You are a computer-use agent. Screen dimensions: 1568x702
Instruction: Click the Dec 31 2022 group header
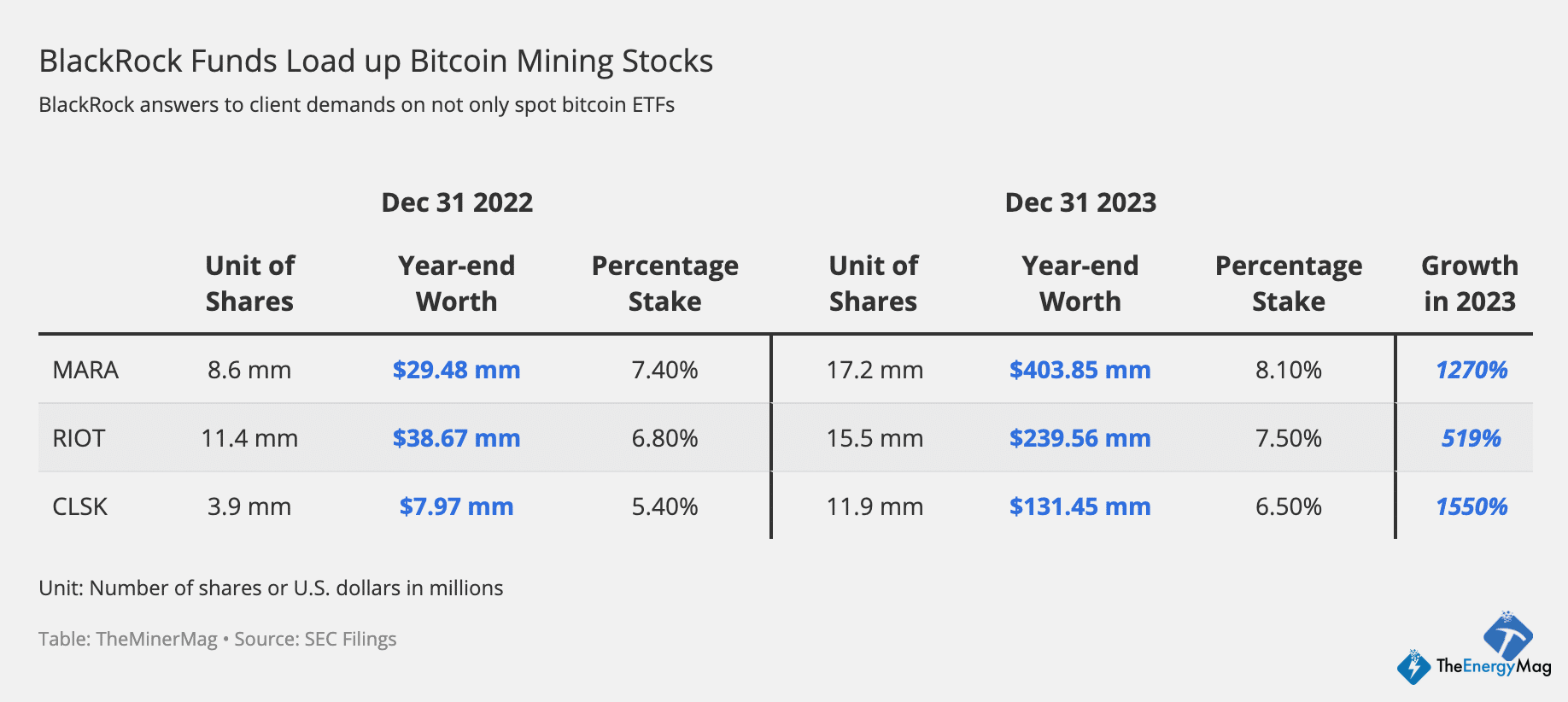pyautogui.click(x=457, y=202)
